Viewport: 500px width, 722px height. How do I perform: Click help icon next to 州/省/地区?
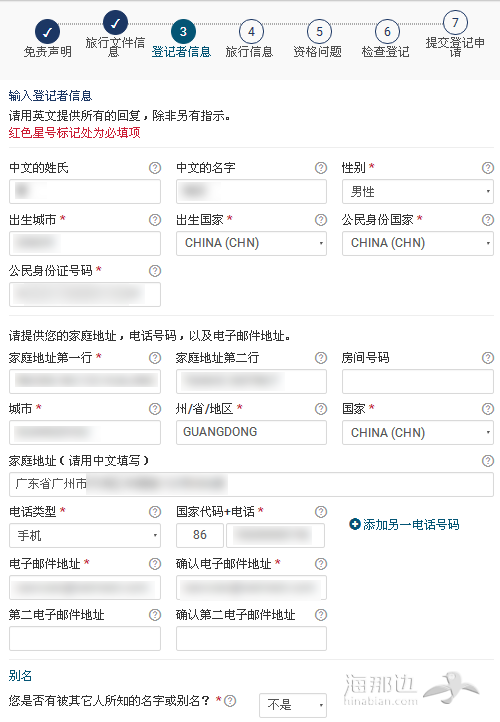(x=321, y=409)
